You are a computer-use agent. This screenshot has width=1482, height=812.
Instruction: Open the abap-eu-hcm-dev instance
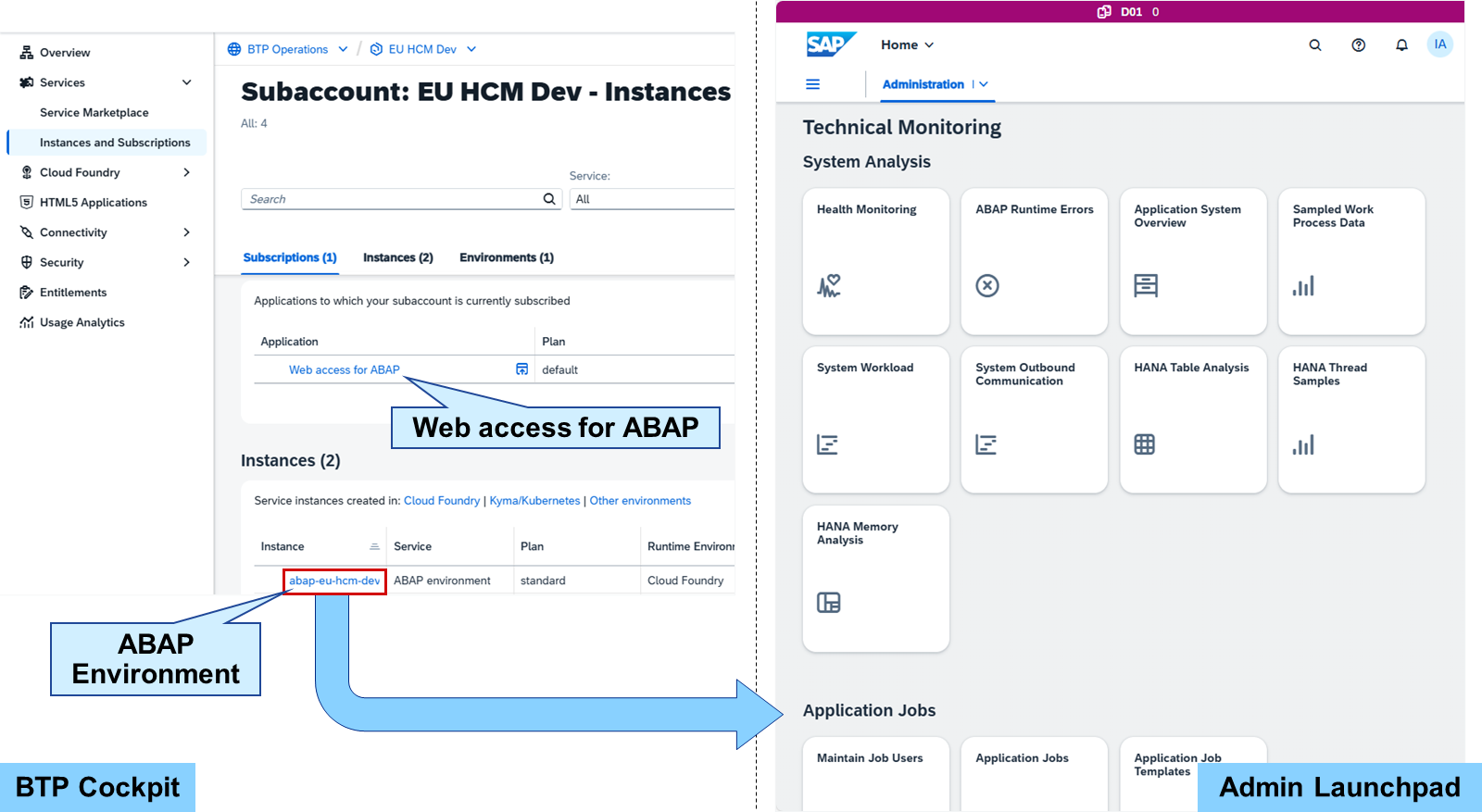[x=334, y=581]
